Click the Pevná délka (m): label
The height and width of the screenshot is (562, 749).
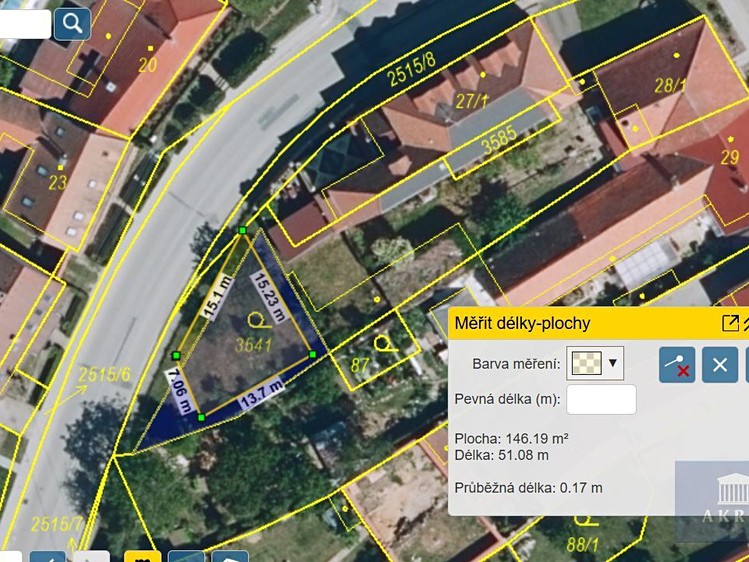(x=507, y=399)
